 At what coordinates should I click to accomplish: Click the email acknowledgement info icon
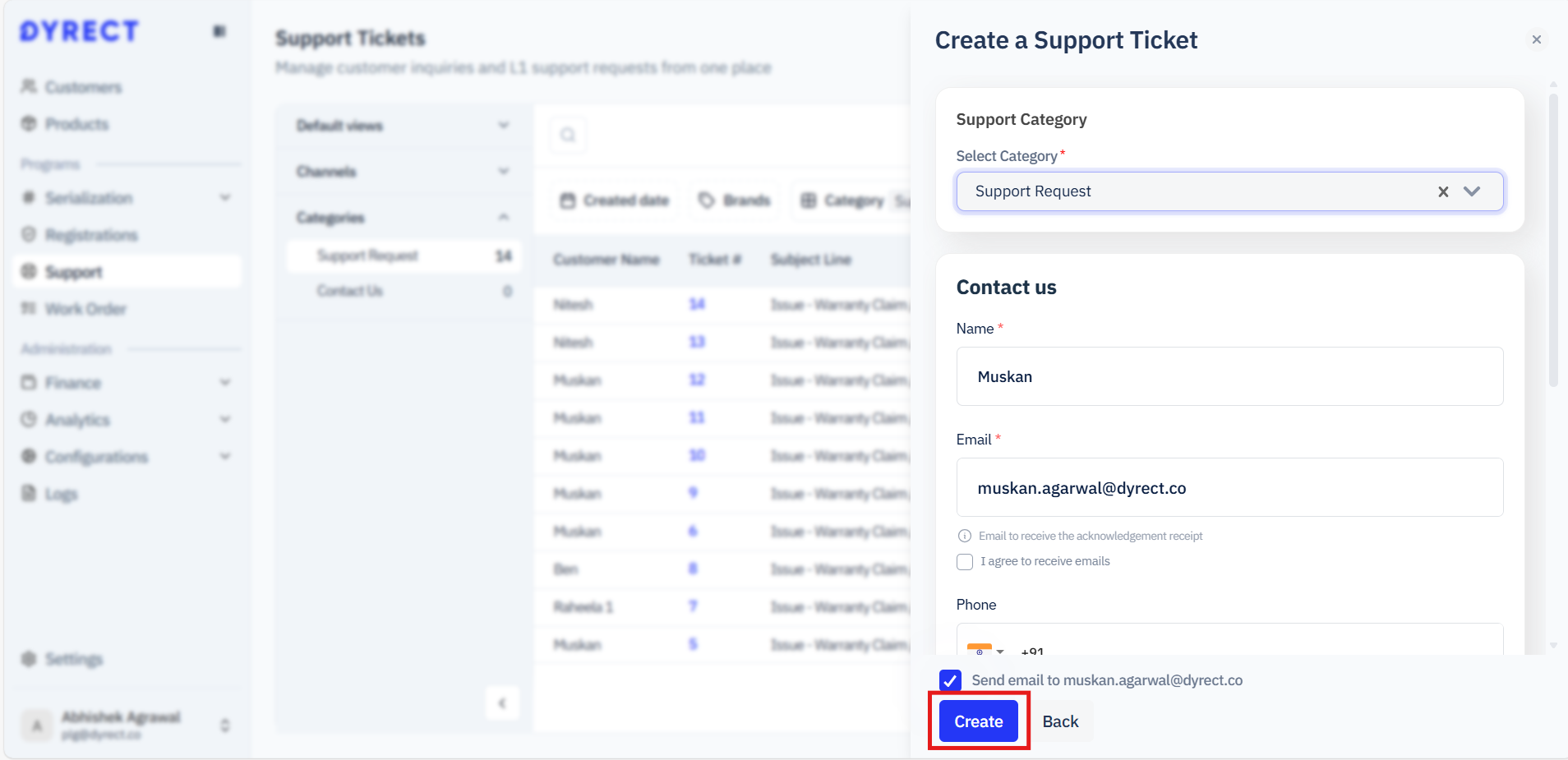pyautogui.click(x=965, y=537)
